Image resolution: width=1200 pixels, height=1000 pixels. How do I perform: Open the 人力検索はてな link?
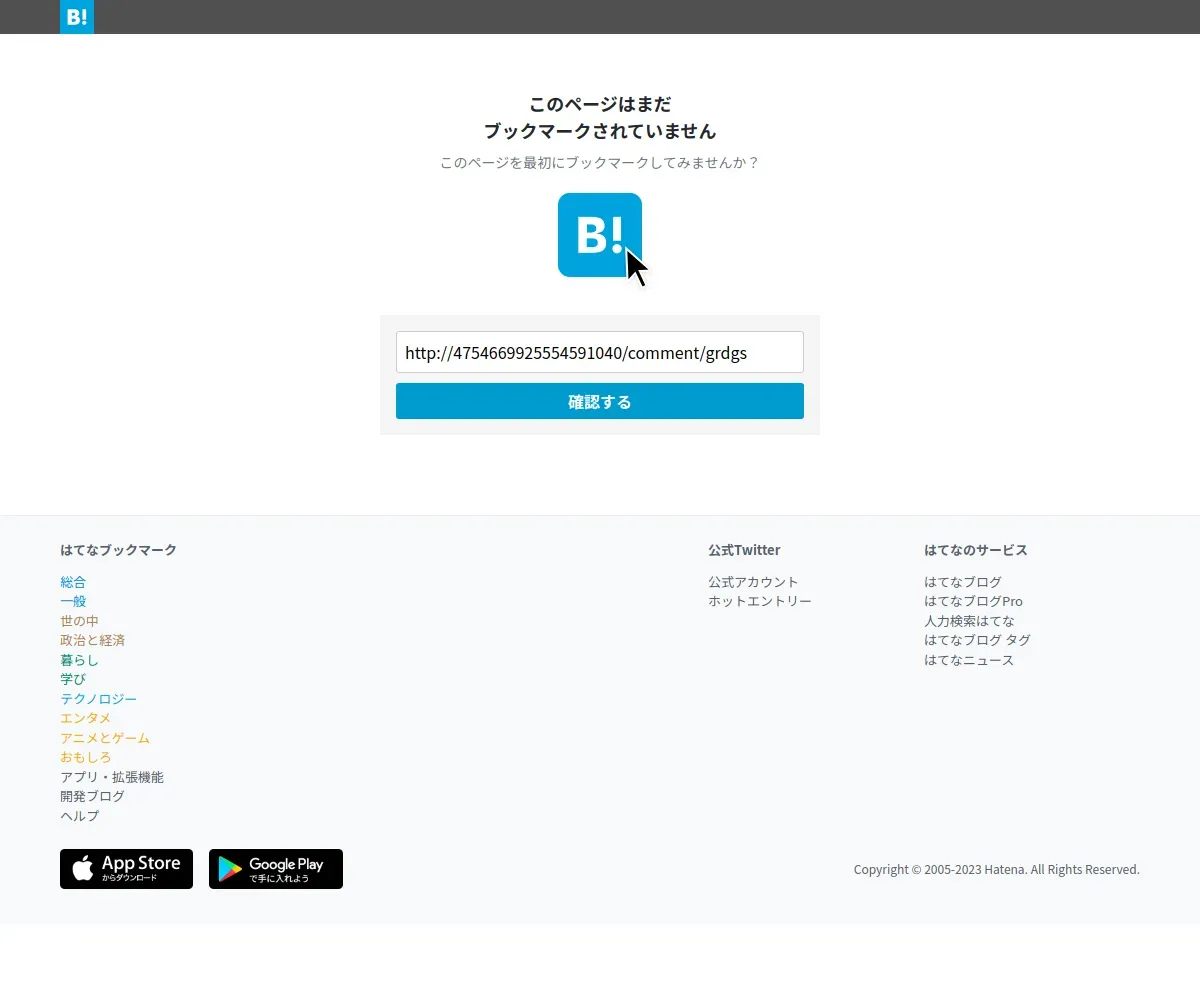tap(969, 621)
